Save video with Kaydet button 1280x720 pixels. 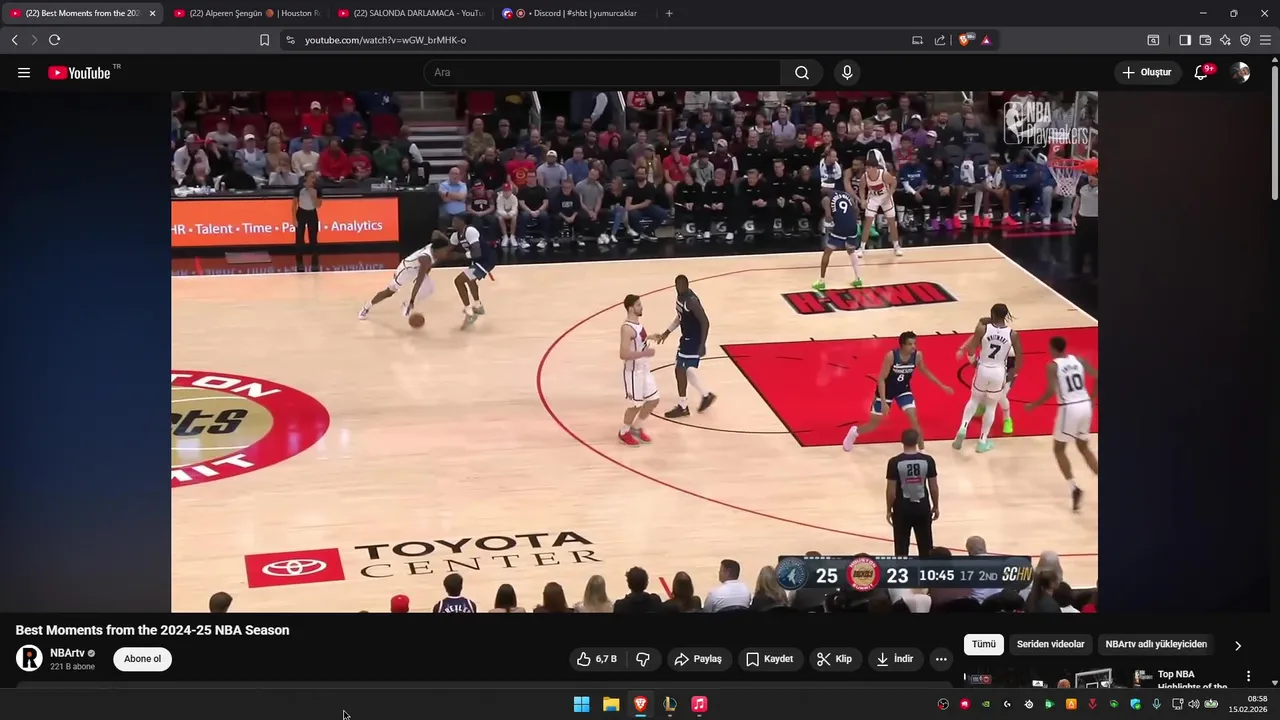pos(770,659)
